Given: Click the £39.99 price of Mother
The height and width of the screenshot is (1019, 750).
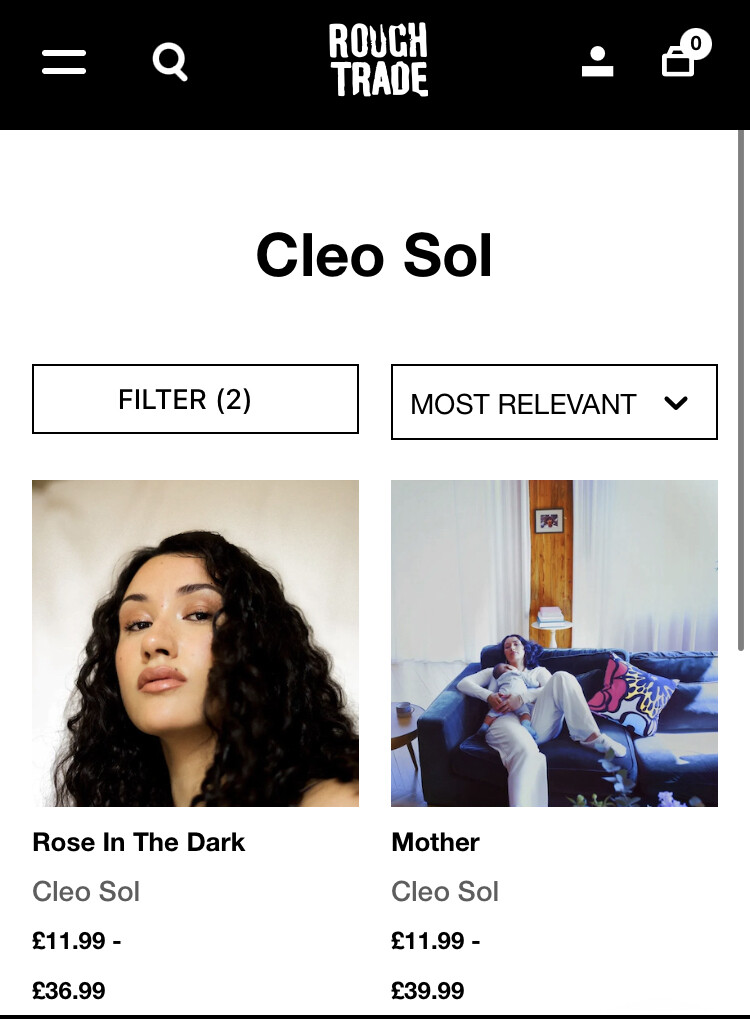Looking at the screenshot, I should coord(428,991).
